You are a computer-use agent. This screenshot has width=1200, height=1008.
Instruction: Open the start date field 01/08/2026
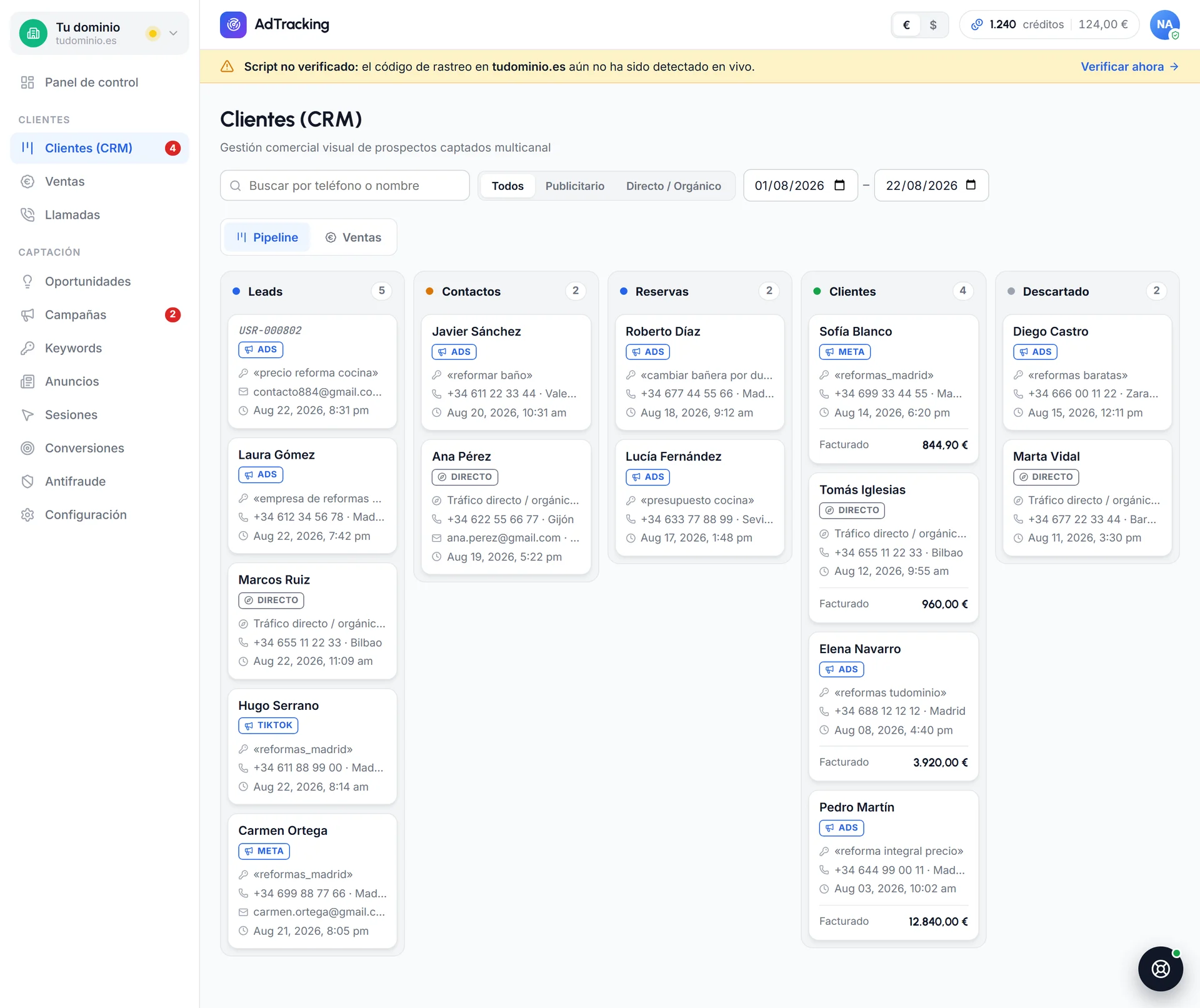800,185
